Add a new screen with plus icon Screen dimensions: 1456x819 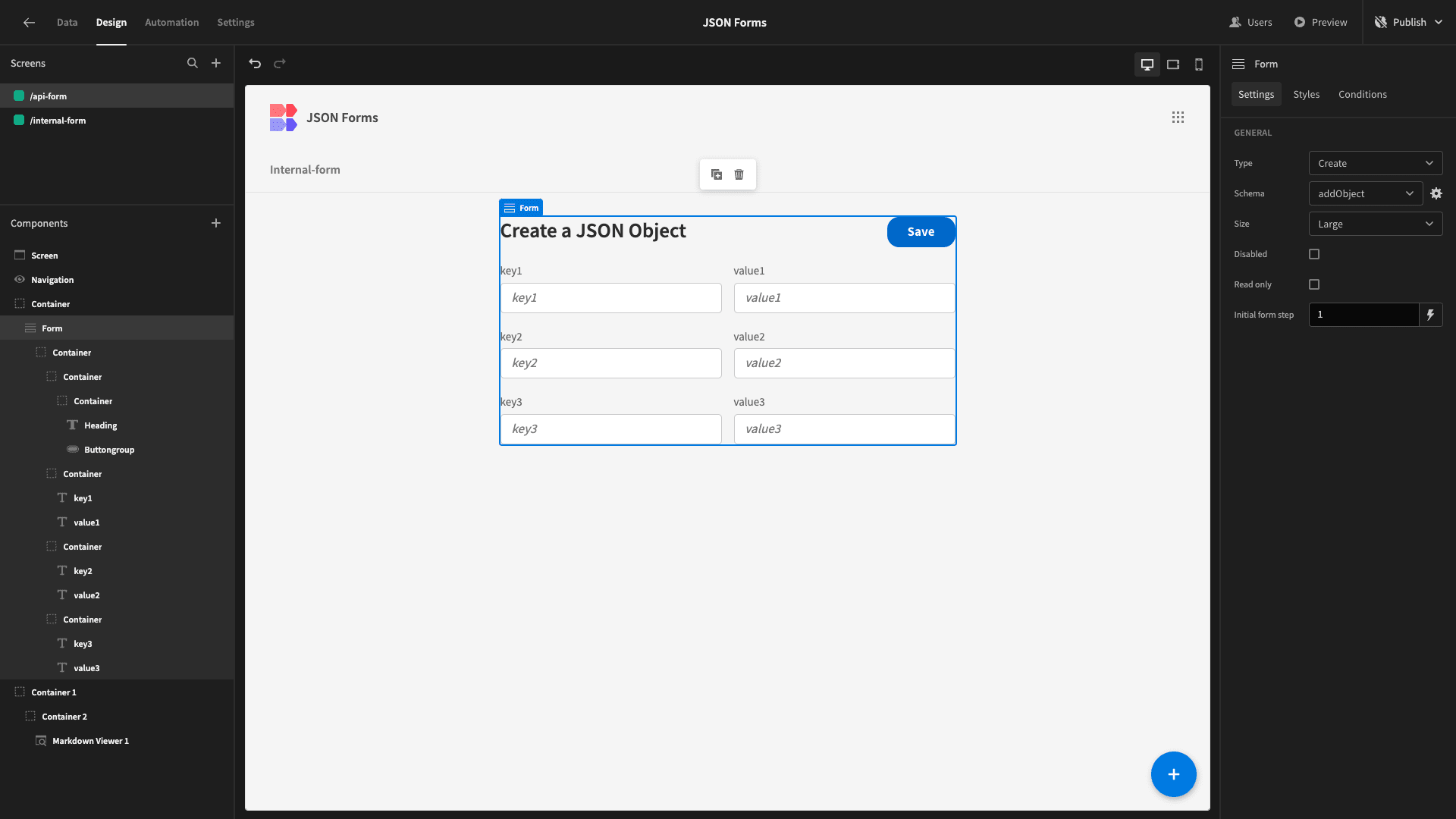[x=216, y=64]
